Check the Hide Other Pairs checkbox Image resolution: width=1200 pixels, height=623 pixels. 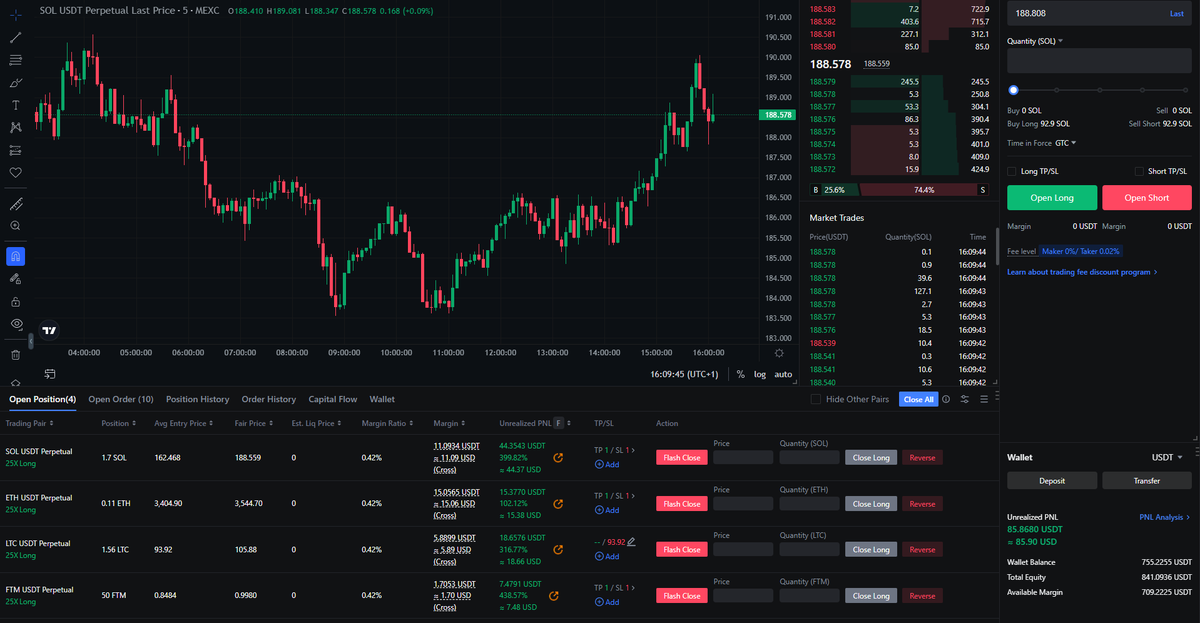click(x=816, y=399)
